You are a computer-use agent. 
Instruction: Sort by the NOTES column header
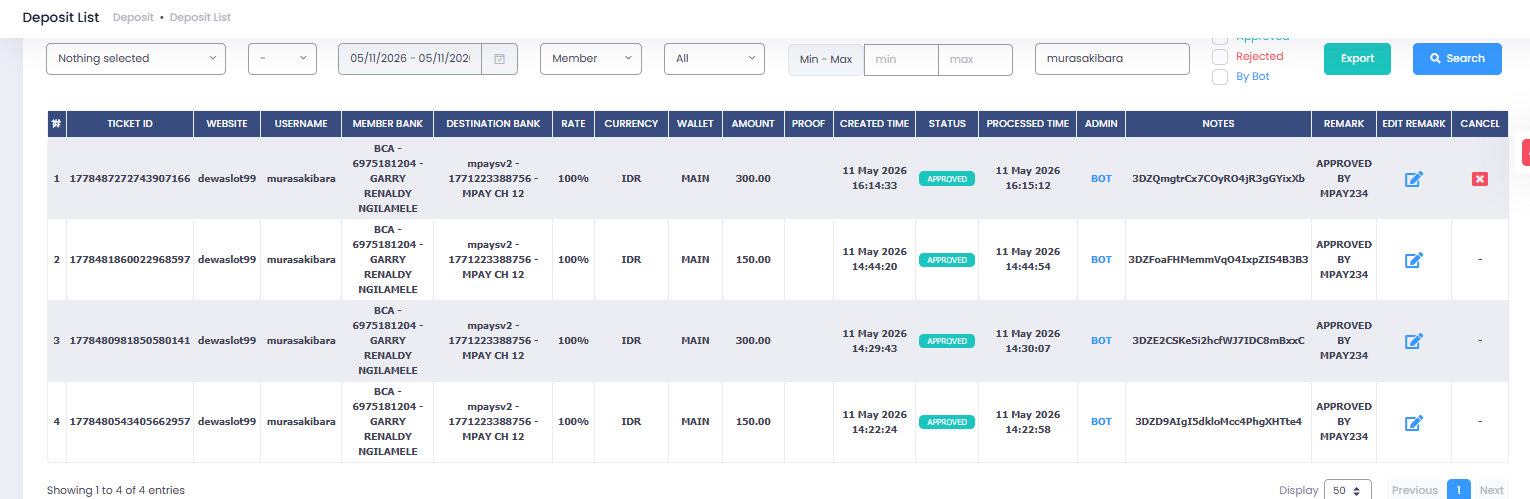click(1218, 124)
